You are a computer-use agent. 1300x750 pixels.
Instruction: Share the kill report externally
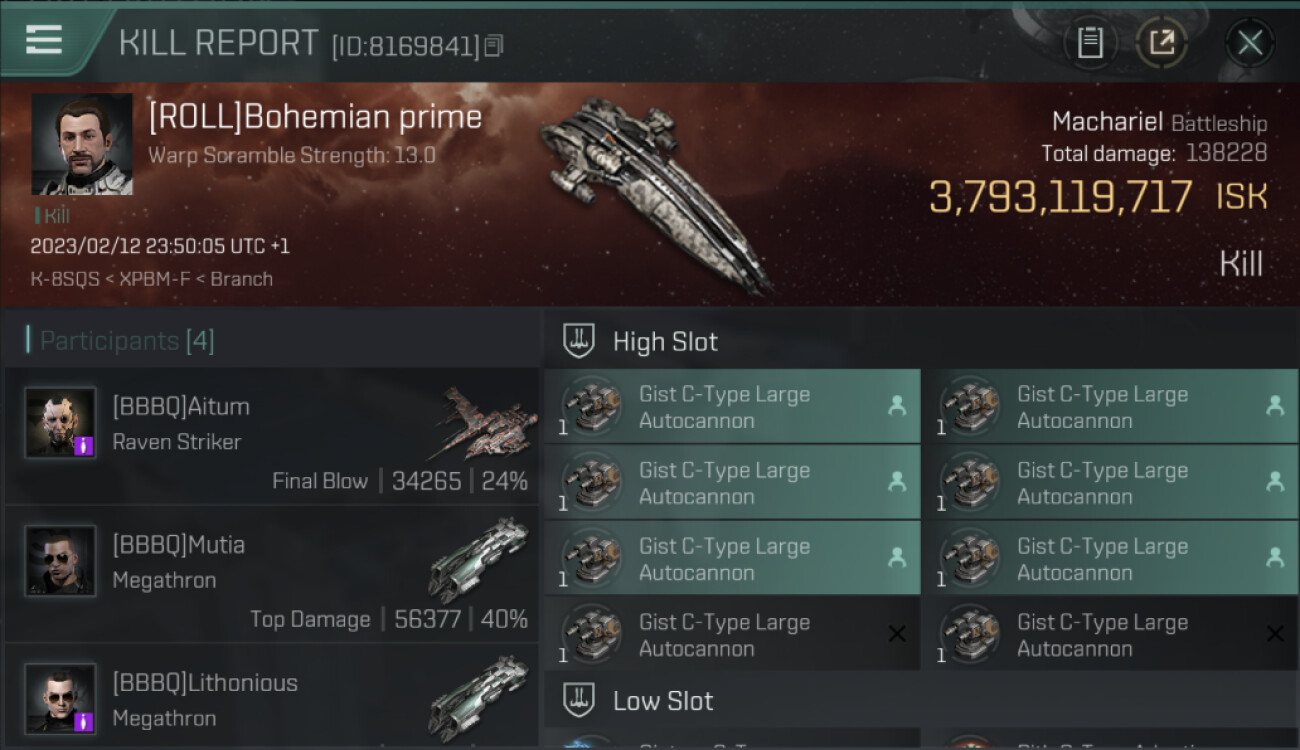click(1161, 43)
